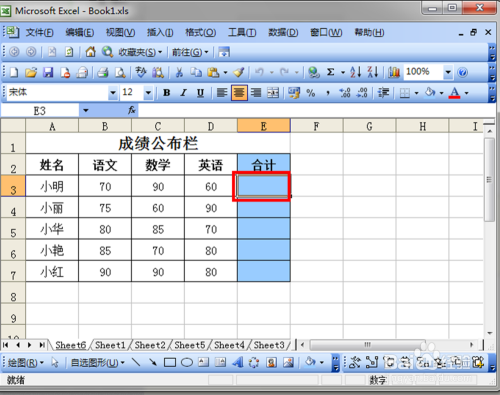Apply currency style icon

pyautogui.click(x=294, y=93)
